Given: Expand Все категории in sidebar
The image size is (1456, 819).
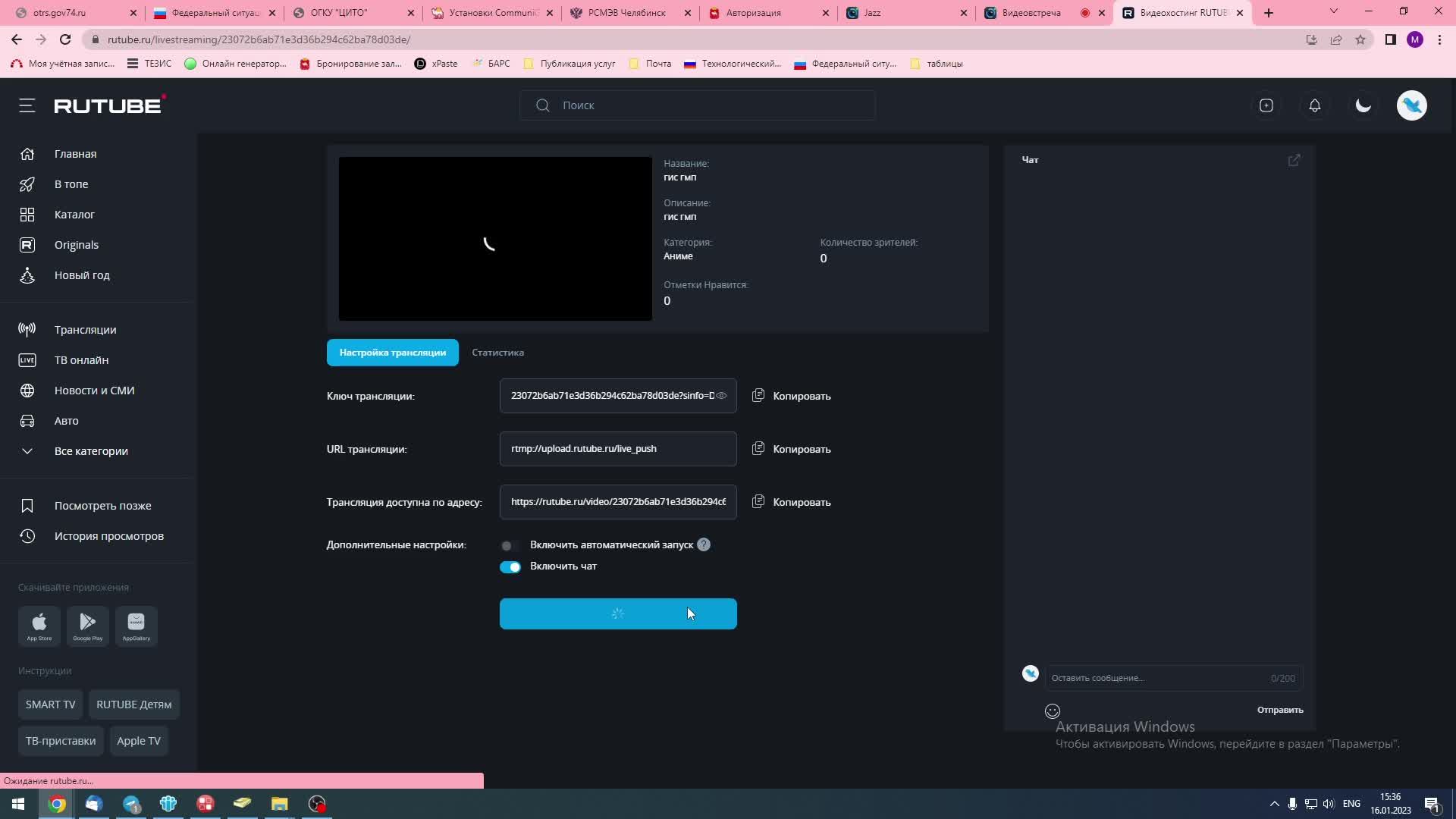Looking at the screenshot, I should tap(91, 451).
